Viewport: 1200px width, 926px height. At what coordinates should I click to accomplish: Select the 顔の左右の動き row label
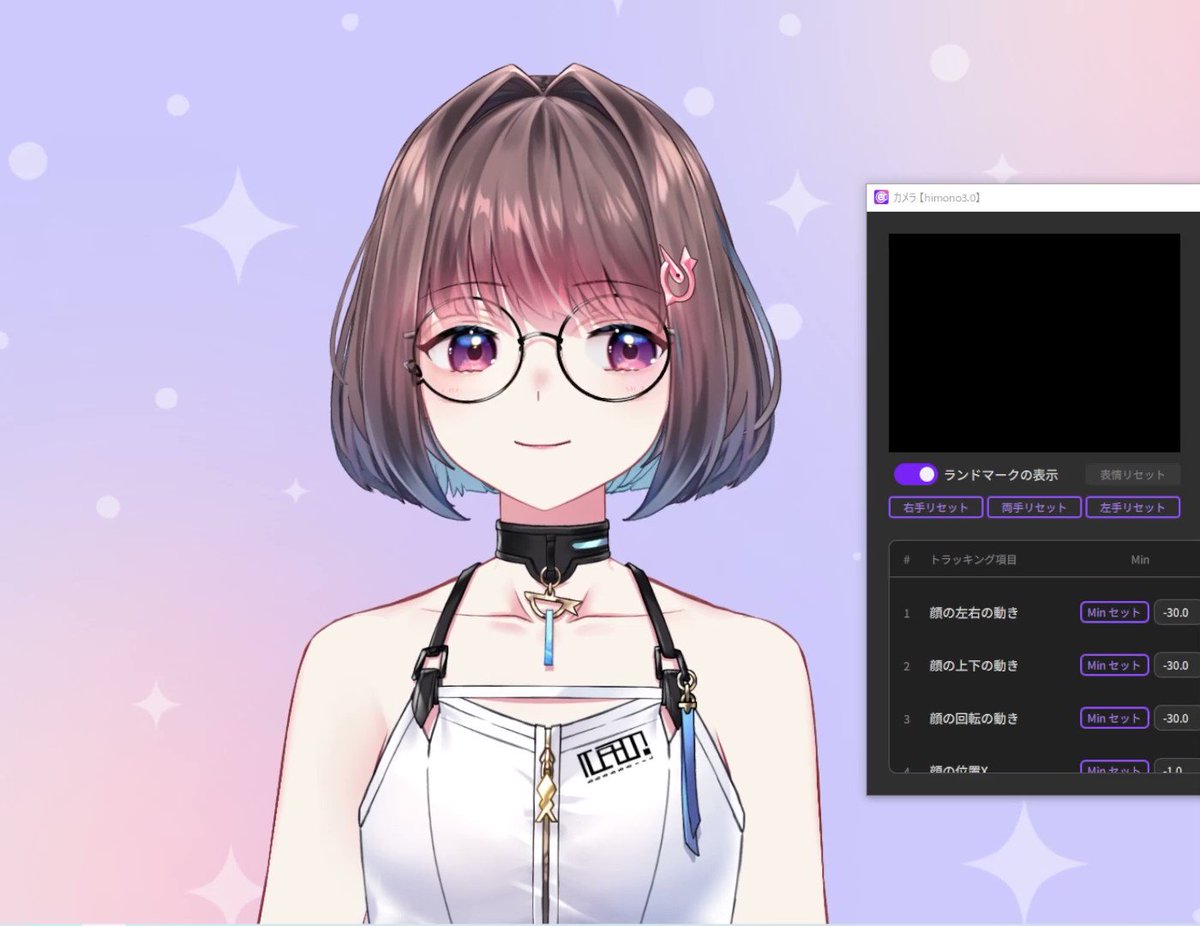[x=973, y=612]
